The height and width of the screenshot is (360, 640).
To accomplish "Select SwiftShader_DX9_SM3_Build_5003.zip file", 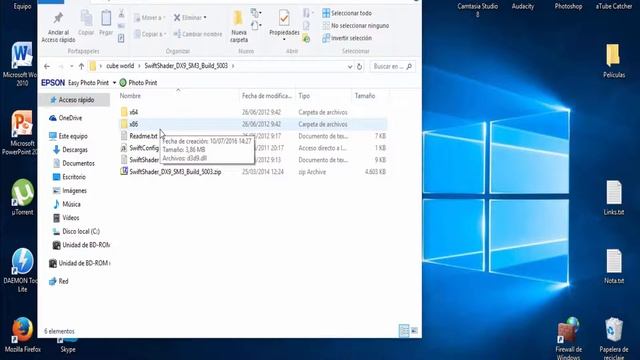I will 171,172.
